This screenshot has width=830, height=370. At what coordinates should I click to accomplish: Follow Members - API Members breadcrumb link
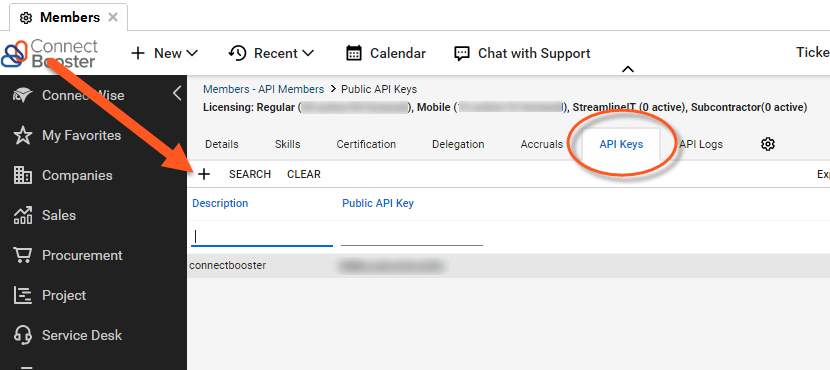point(264,89)
